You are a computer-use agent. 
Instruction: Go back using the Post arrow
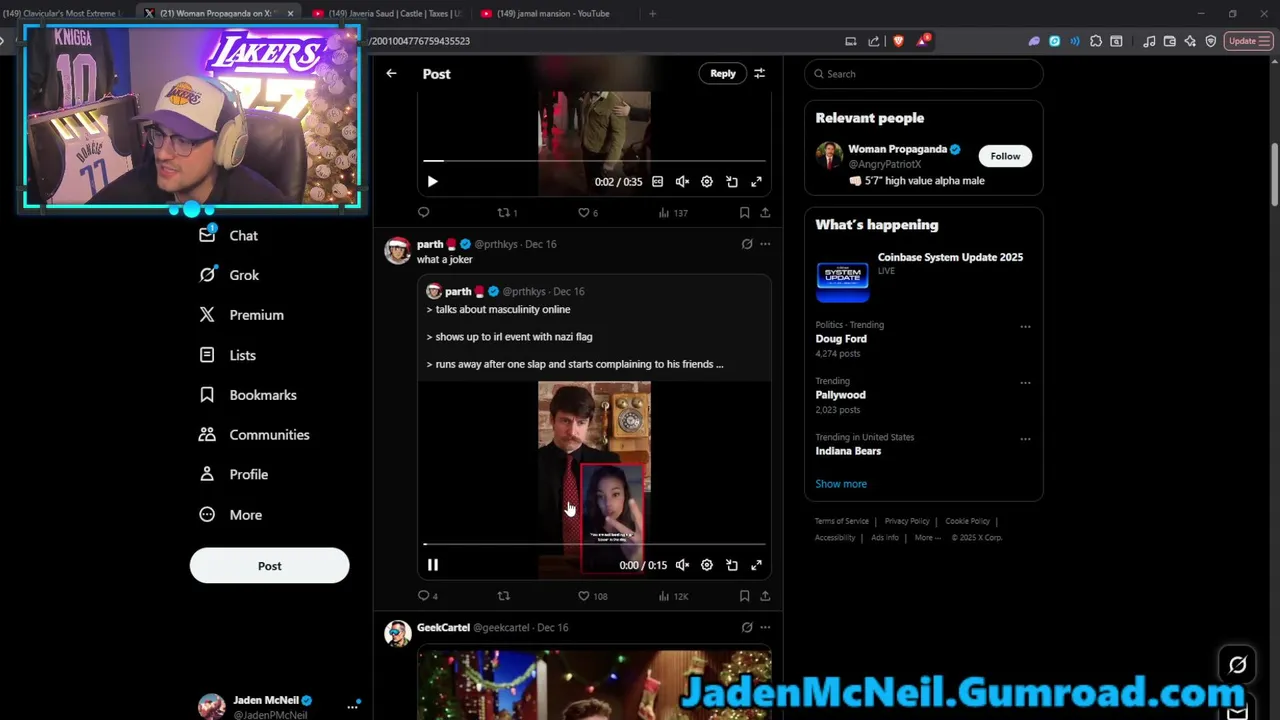(x=391, y=73)
